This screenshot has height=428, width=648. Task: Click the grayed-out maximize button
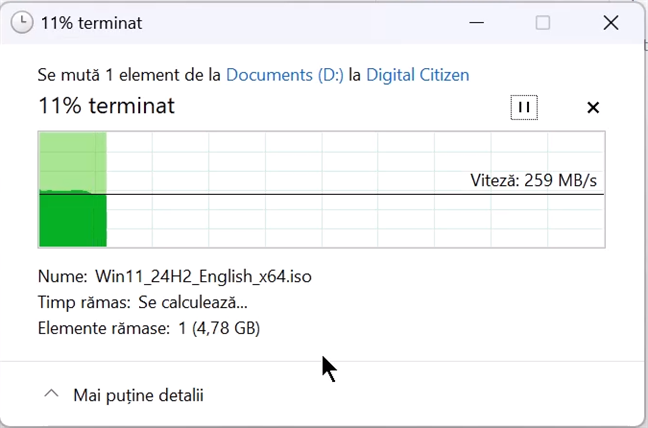(x=542, y=22)
